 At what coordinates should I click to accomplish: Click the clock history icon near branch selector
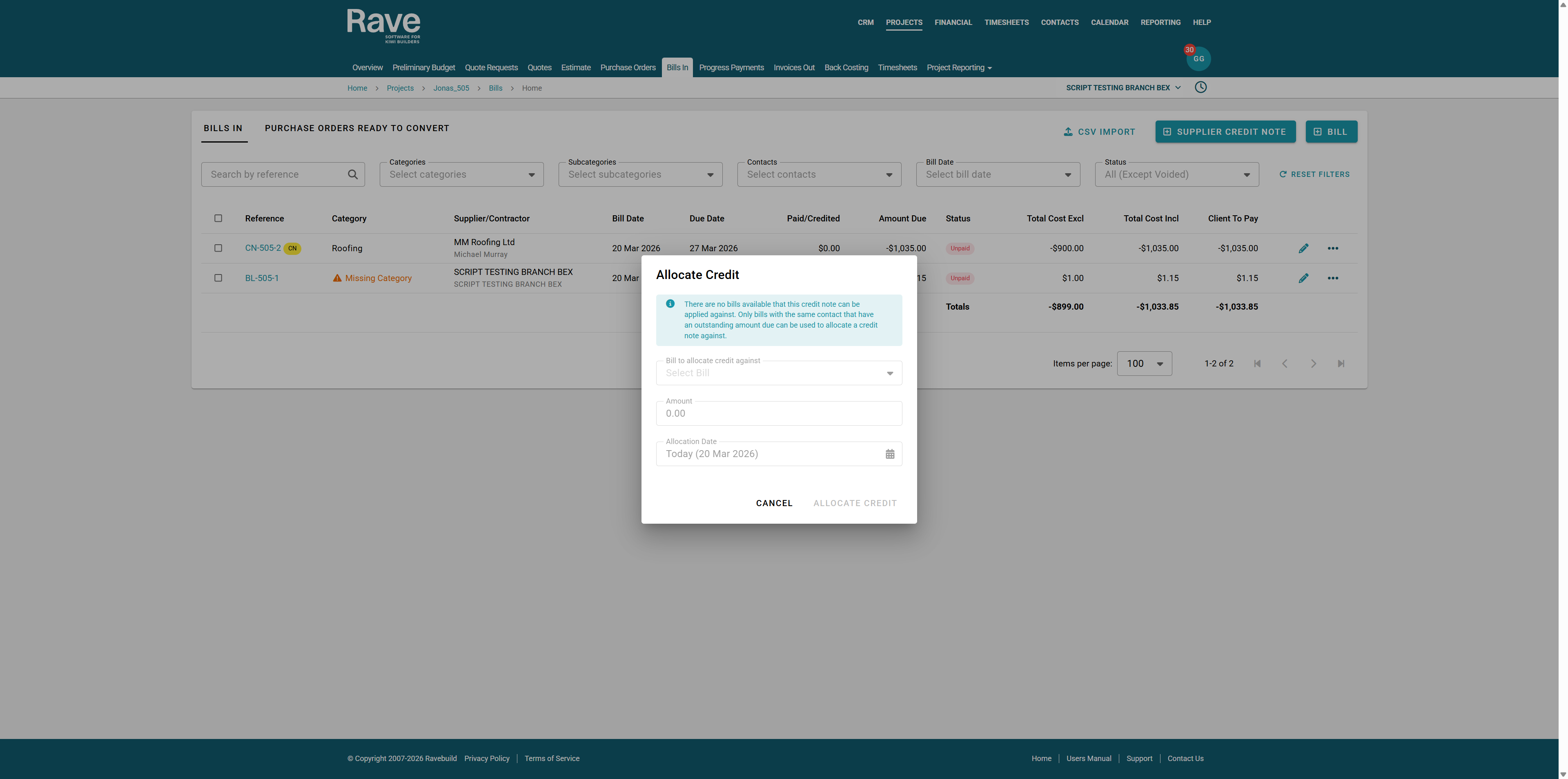pos(1200,87)
